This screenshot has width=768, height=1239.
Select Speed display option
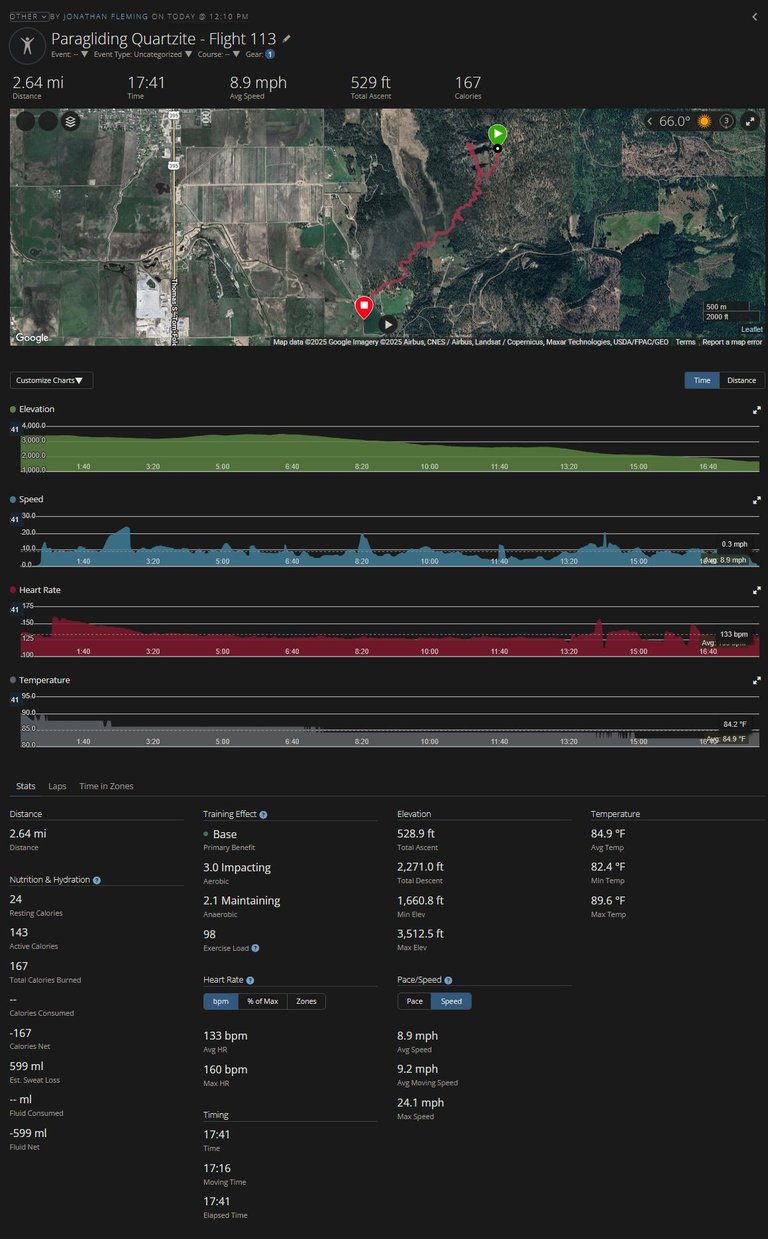tap(451, 1001)
